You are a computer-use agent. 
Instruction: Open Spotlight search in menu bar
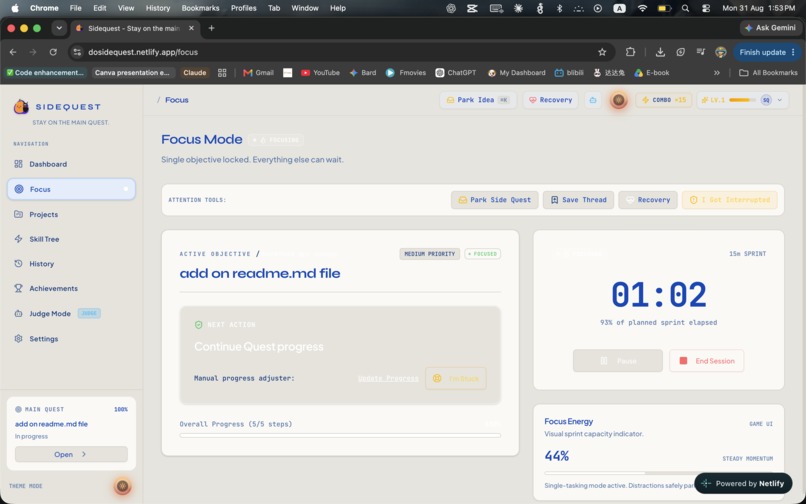click(685, 8)
